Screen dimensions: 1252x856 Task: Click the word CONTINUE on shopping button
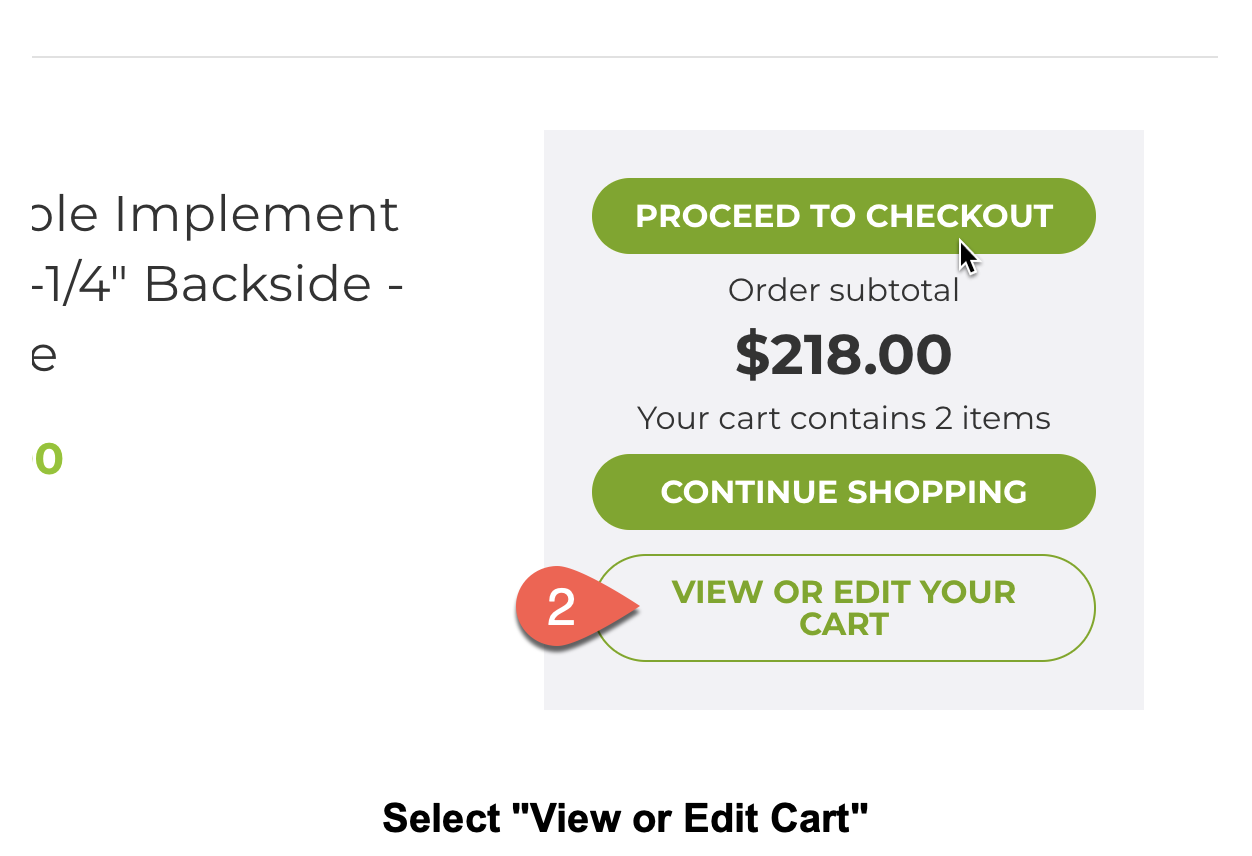(748, 492)
